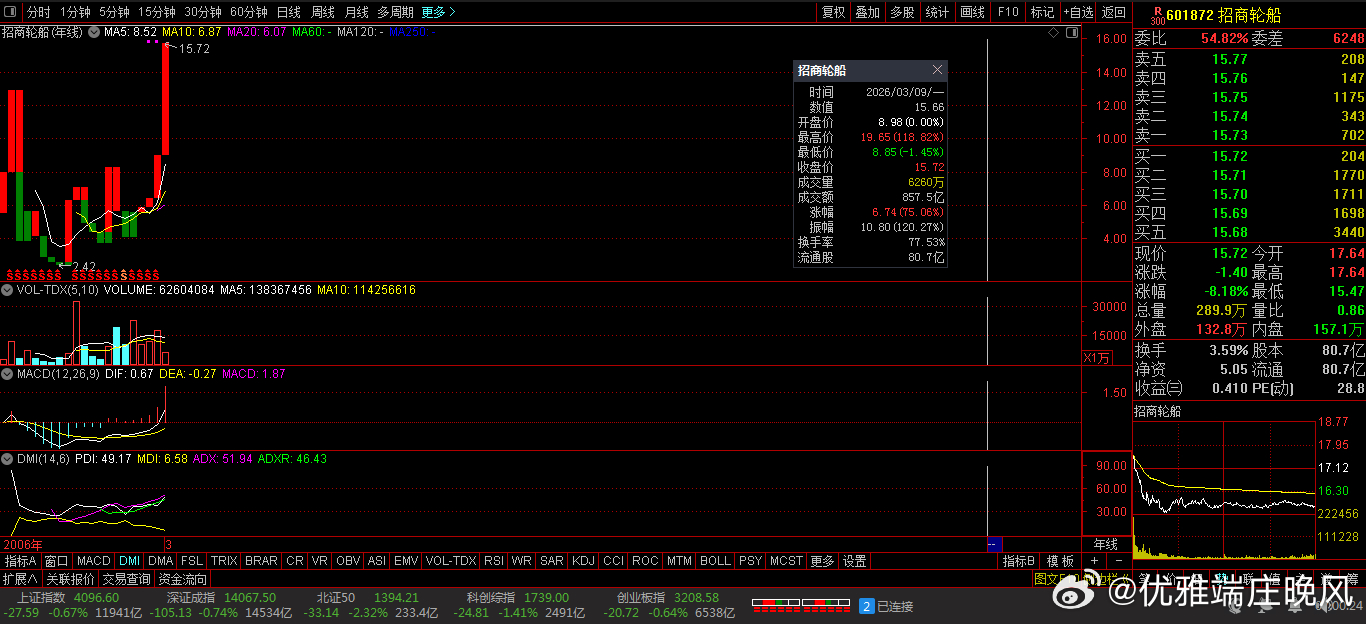1366x624 pixels.
Task: Select the BOLL indicator tab
Action: click(x=715, y=561)
